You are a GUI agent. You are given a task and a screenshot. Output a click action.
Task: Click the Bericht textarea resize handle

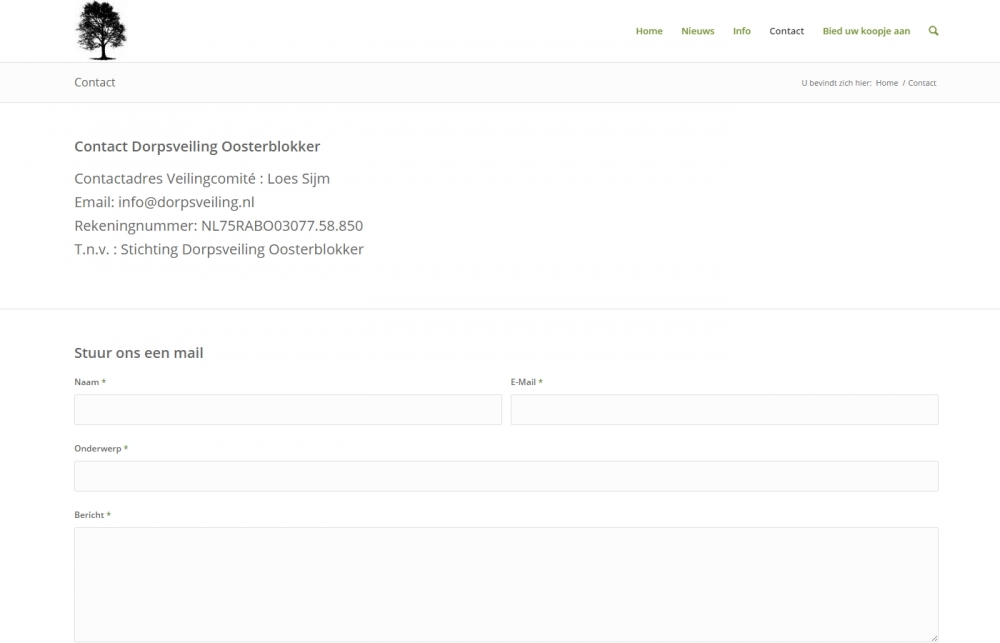click(934, 637)
